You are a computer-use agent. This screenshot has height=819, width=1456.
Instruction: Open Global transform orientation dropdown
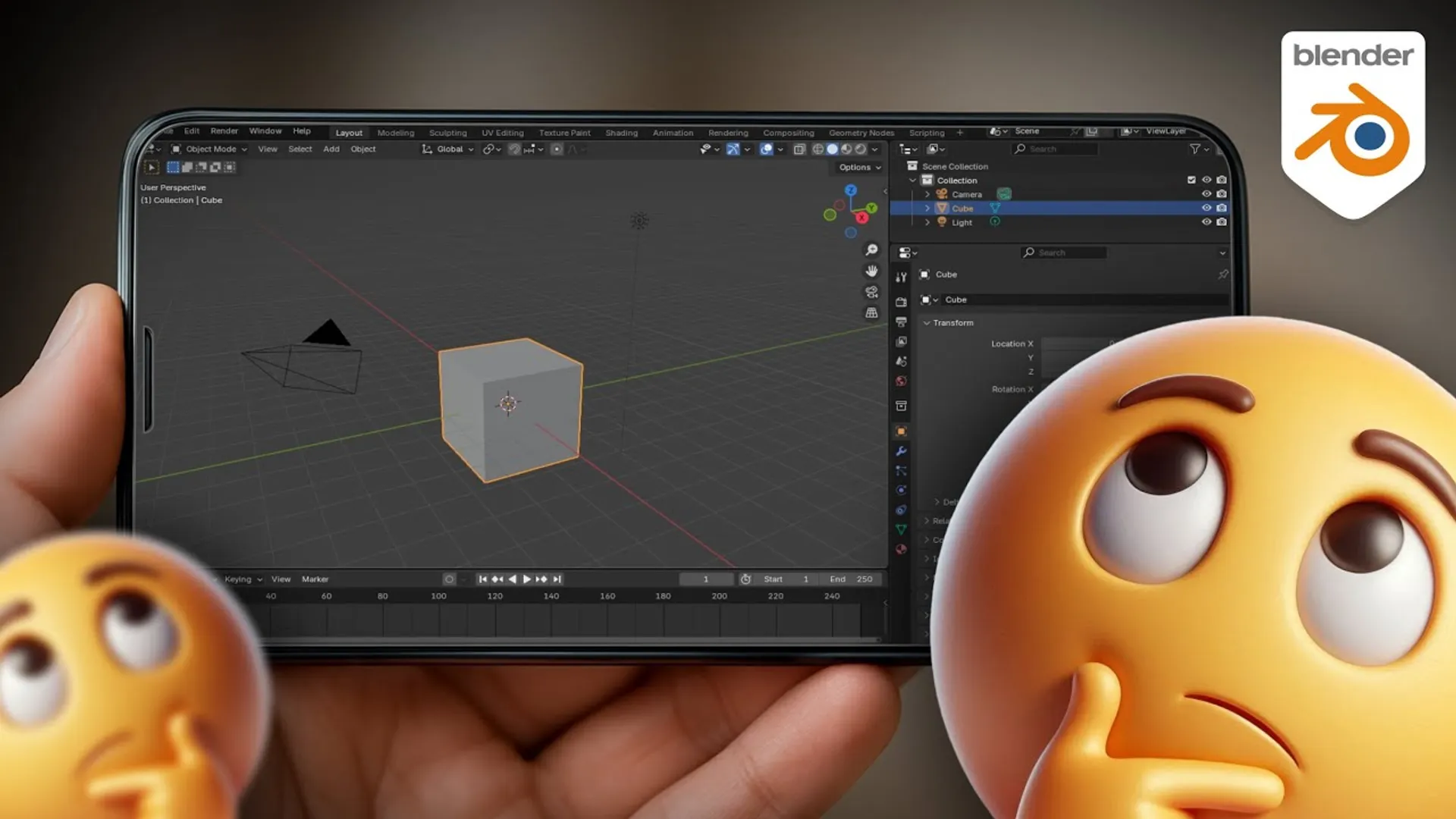pyautogui.click(x=449, y=149)
